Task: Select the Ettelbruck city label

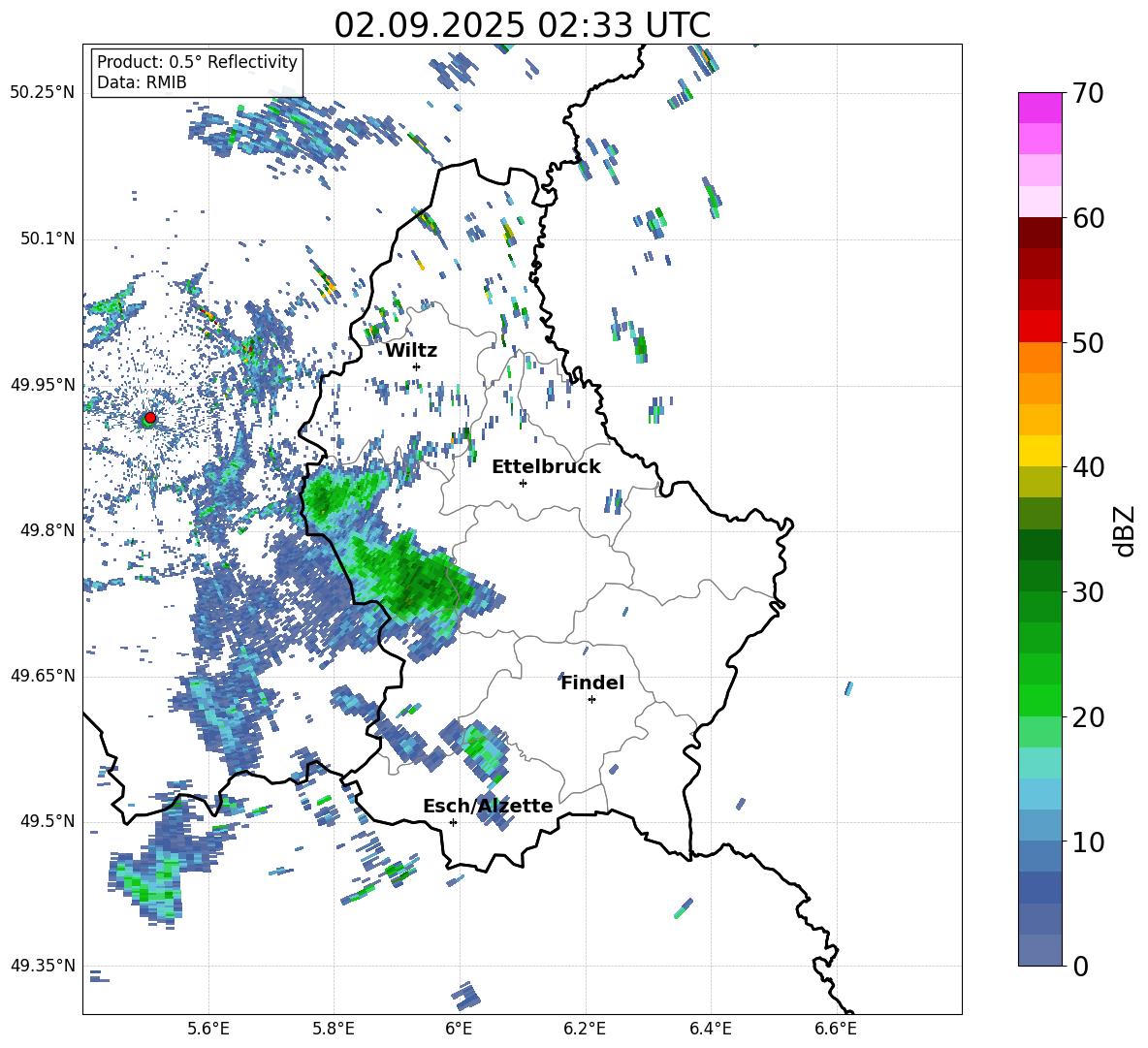Action: click(x=546, y=467)
